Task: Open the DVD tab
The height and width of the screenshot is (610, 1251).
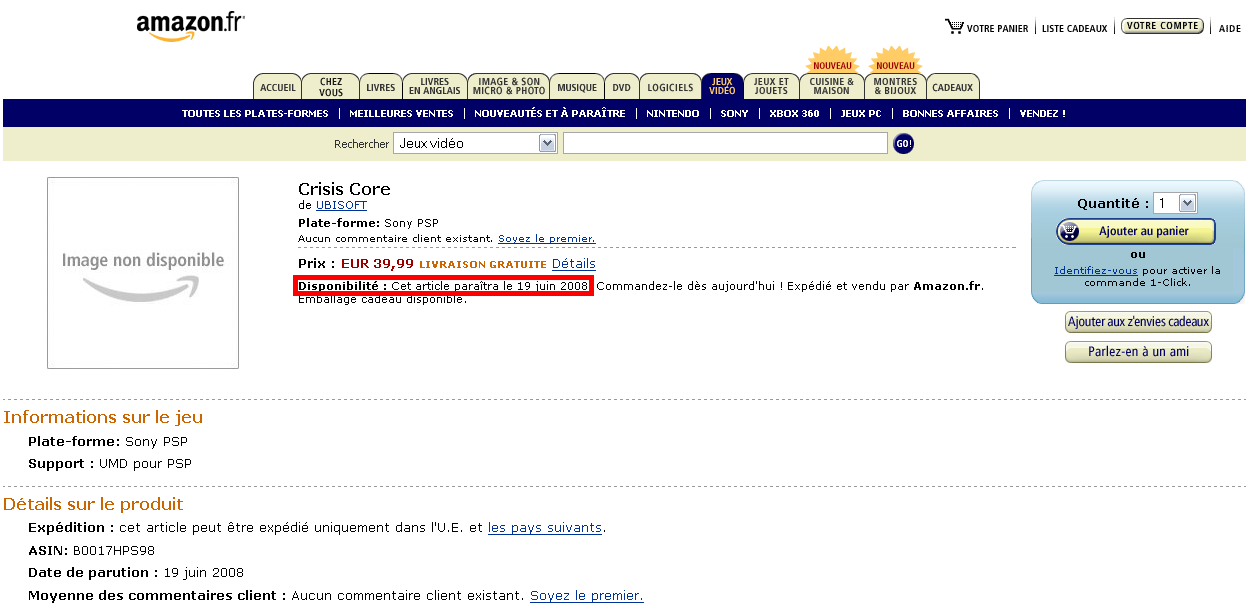Action: tap(621, 87)
